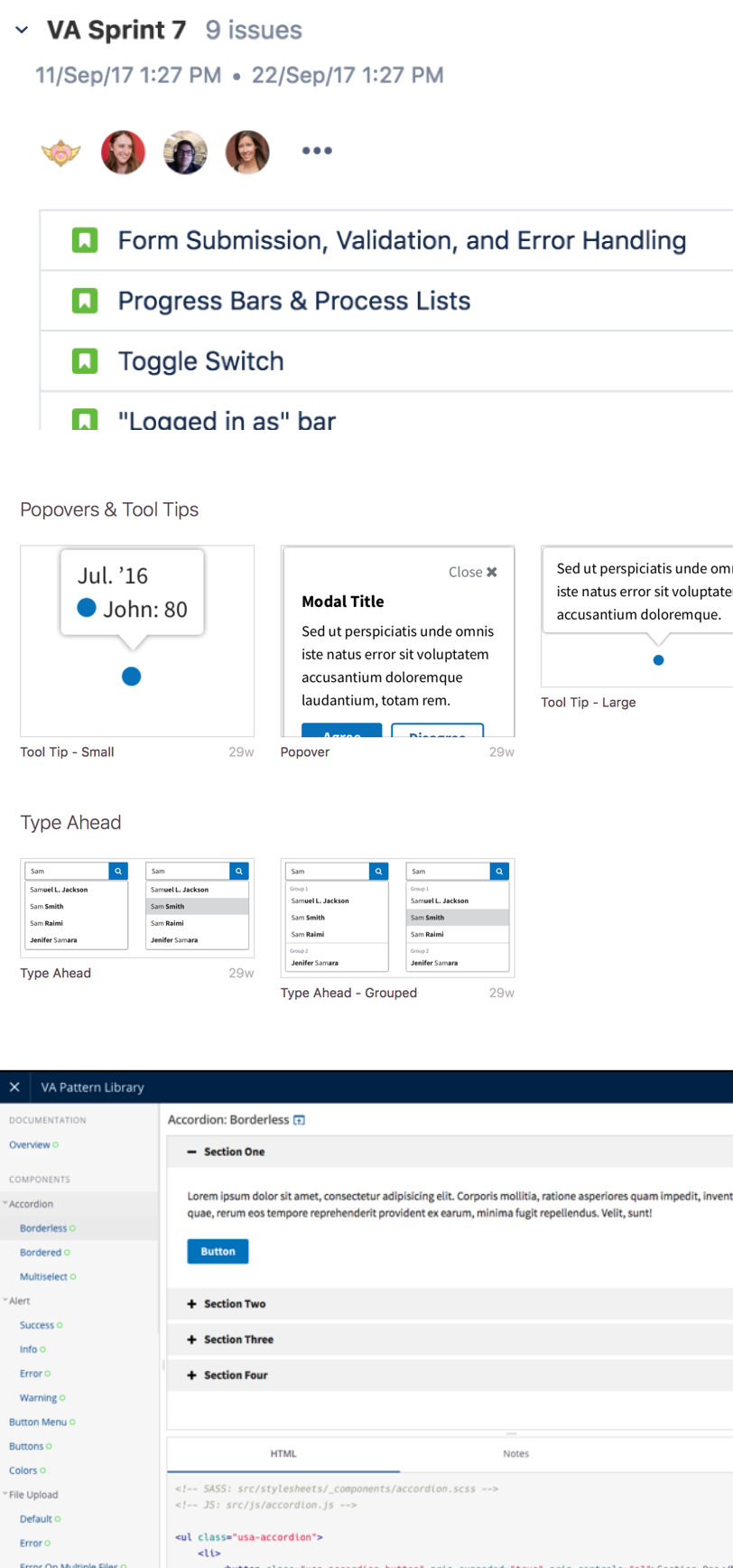Click the winged heart avatar
This screenshot has height=1568, width=733.
[61, 152]
